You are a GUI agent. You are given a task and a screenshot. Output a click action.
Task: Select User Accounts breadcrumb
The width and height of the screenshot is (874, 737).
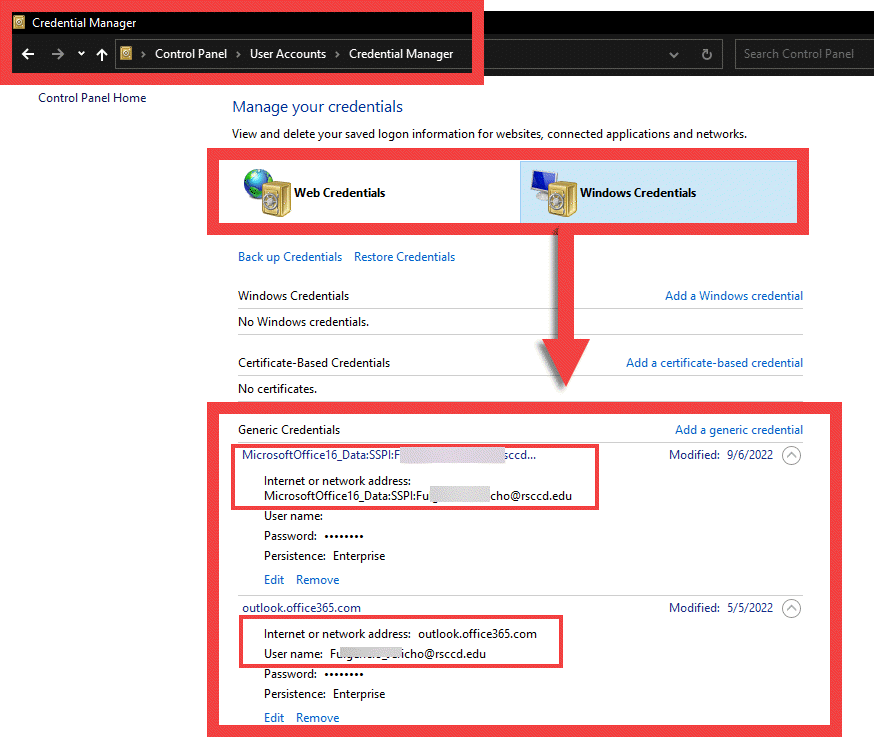288,54
